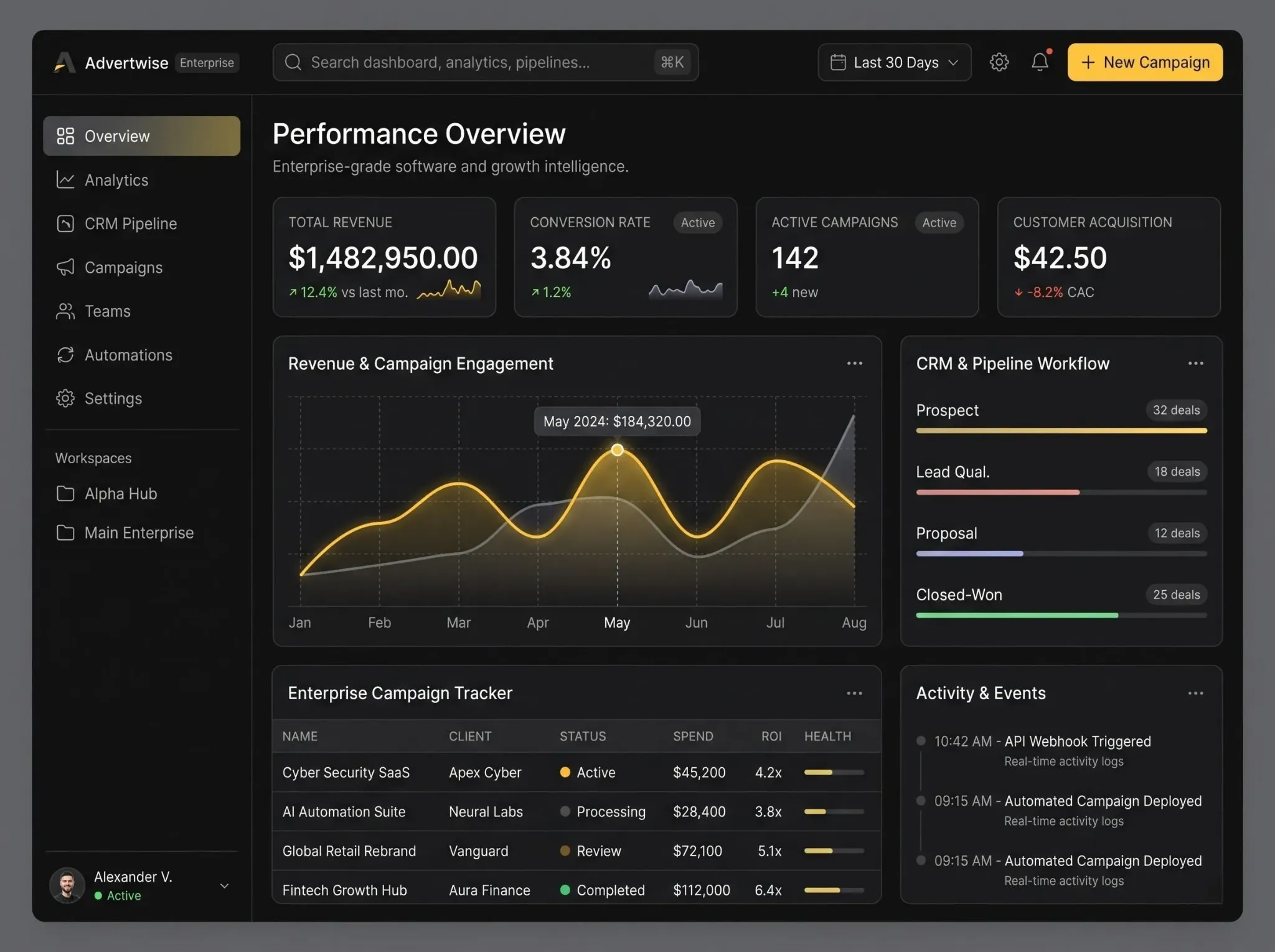Open CRM & Pipeline Workflow options menu
1275x952 pixels.
pos(1195,364)
